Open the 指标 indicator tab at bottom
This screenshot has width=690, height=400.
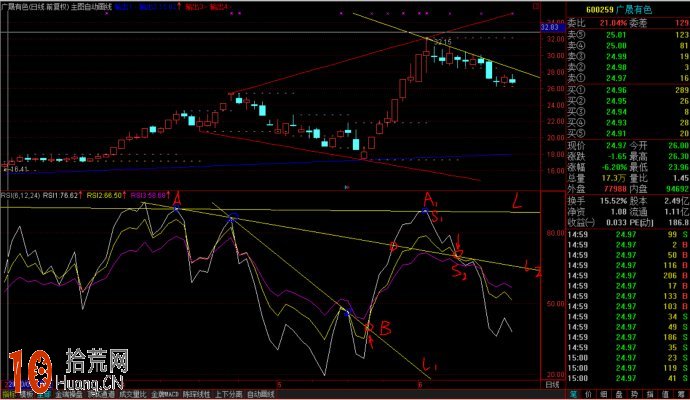point(7,394)
